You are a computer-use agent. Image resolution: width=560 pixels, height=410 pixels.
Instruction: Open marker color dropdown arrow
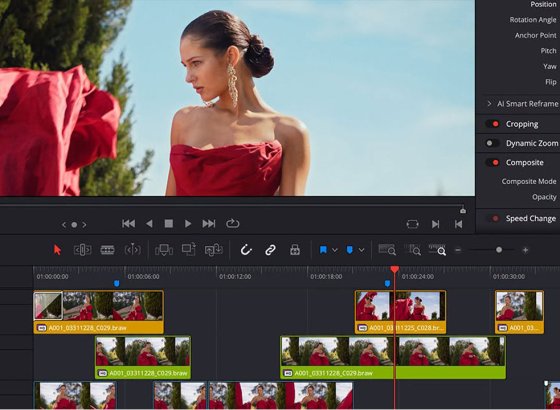coord(361,250)
